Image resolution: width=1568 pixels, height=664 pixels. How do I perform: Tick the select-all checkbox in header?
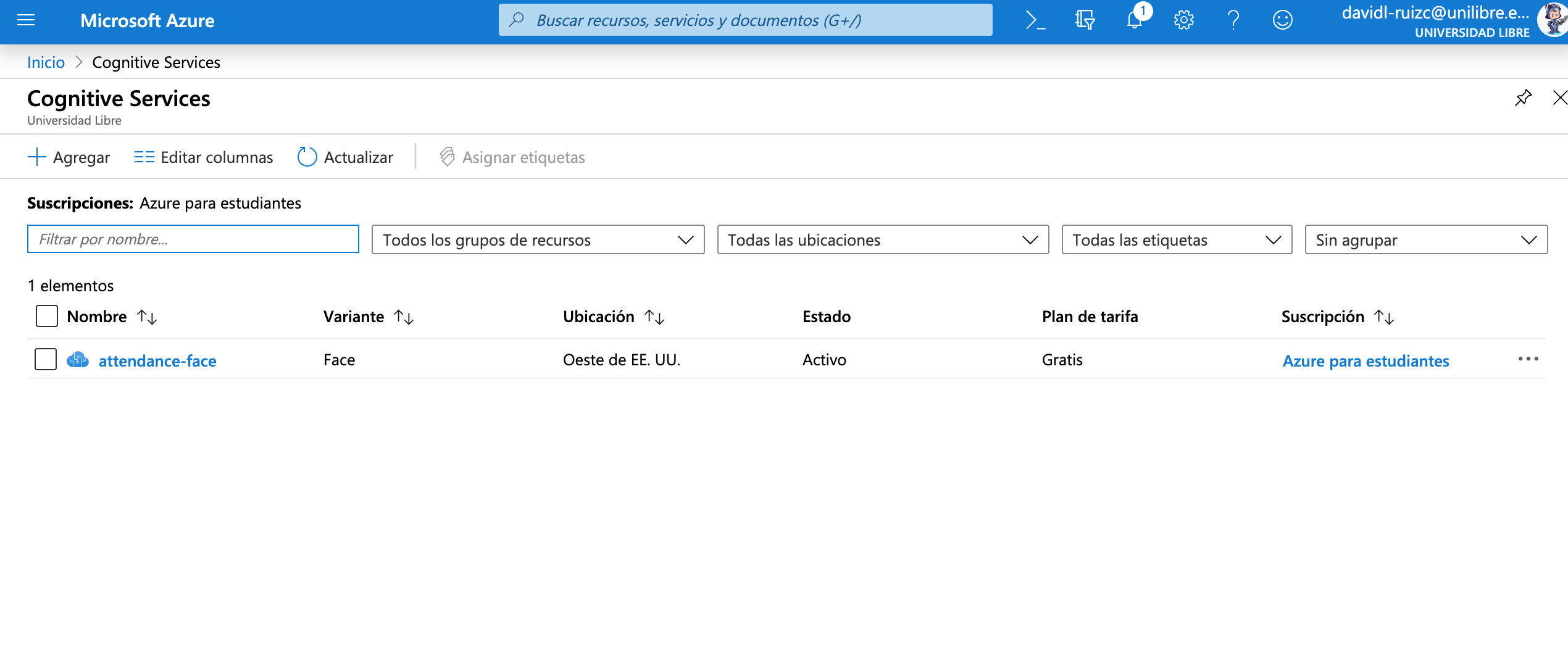point(47,316)
